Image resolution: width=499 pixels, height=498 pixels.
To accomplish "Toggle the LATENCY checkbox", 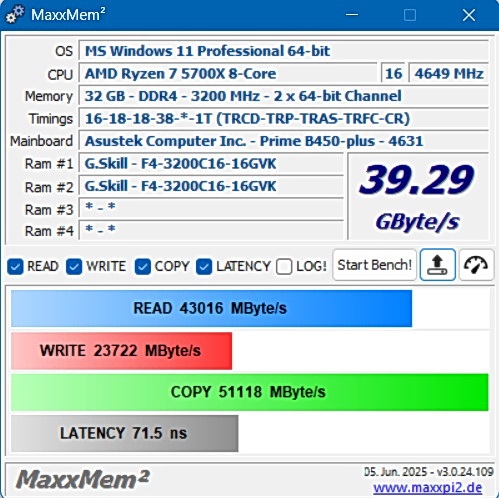I will [x=204, y=267].
